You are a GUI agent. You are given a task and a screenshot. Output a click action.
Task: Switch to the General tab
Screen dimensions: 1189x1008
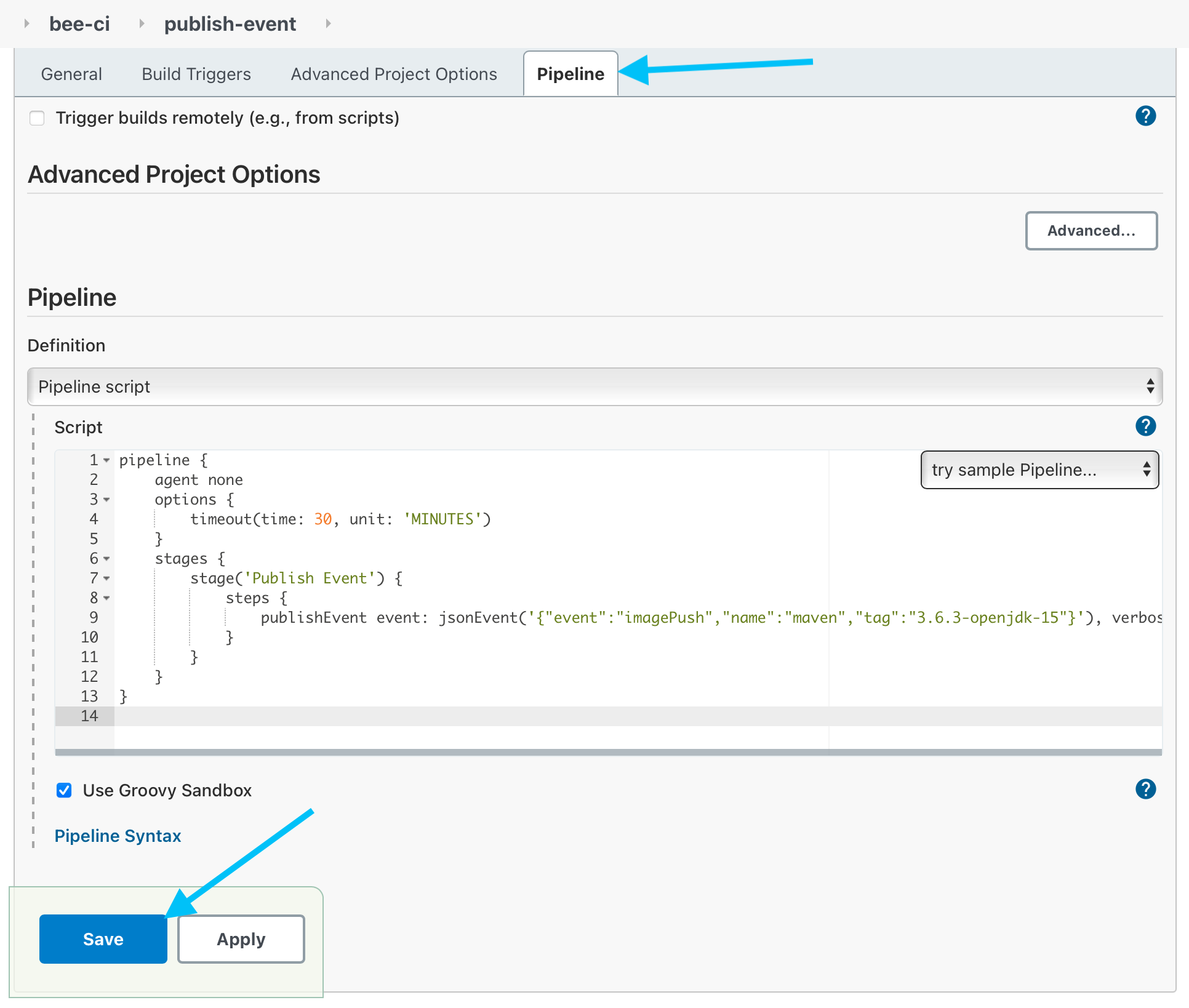click(71, 73)
